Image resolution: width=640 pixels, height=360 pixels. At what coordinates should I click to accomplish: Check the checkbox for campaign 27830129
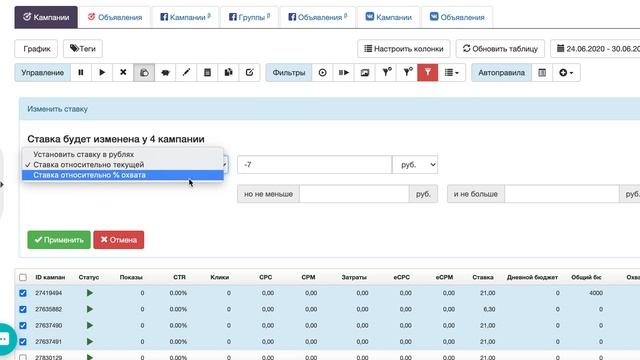23,357
